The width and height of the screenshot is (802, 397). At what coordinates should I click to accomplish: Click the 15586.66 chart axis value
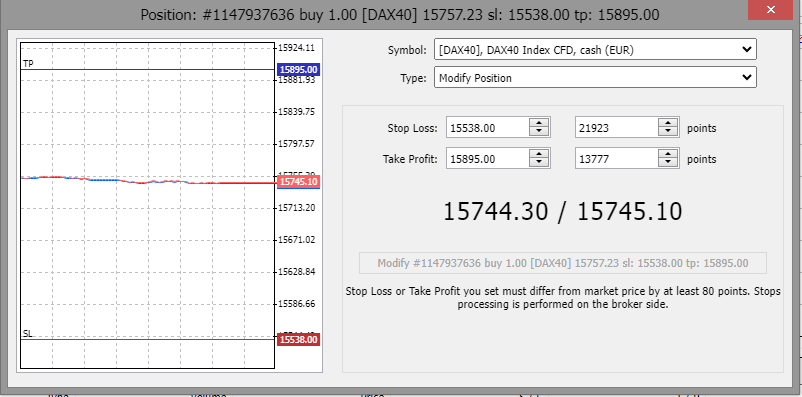click(x=296, y=304)
